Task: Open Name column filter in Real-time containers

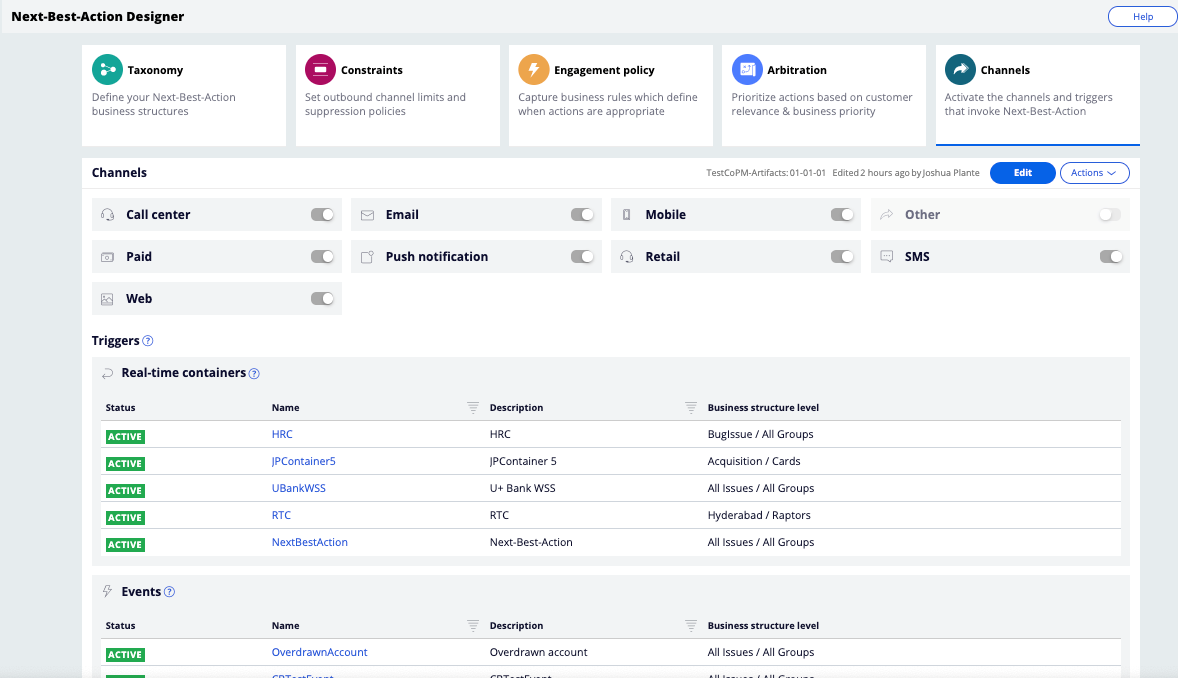Action: click(x=473, y=408)
